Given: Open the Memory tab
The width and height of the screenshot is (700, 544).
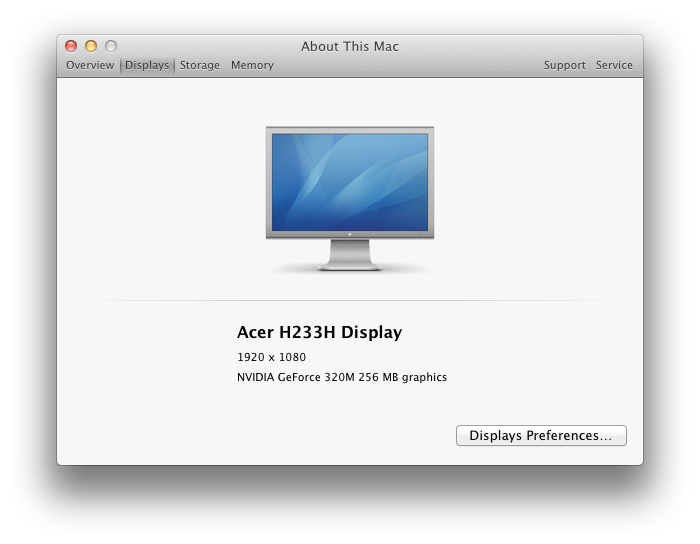Looking at the screenshot, I should (x=252, y=65).
